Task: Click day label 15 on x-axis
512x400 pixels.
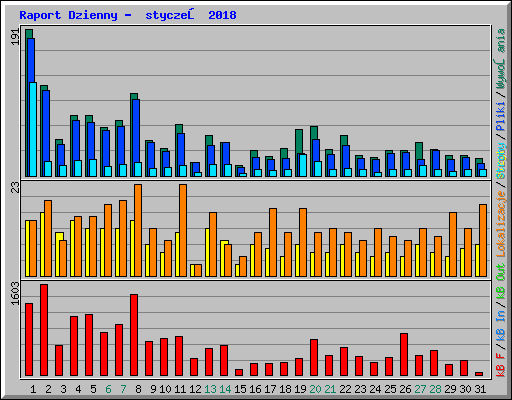Action: pyautogui.click(x=240, y=389)
